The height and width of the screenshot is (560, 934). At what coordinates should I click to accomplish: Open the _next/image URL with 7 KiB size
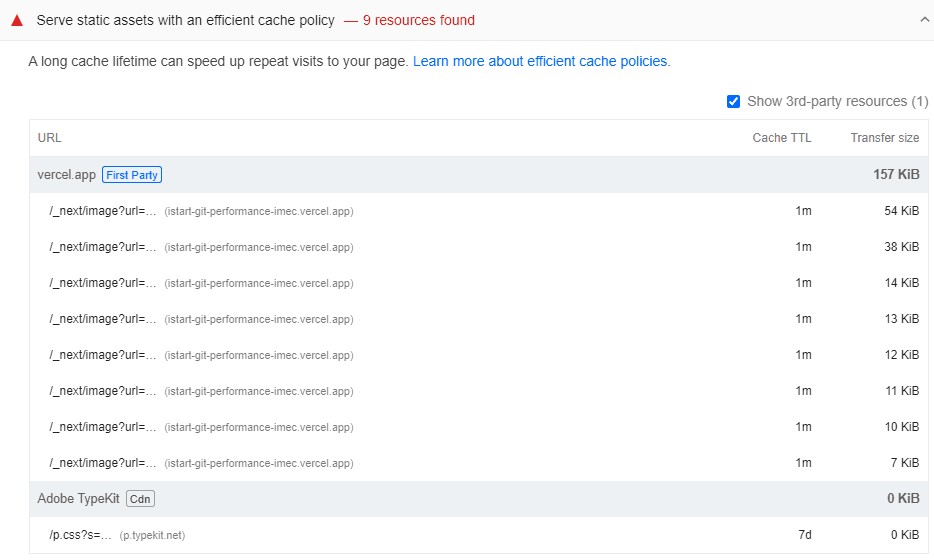tap(102, 463)
